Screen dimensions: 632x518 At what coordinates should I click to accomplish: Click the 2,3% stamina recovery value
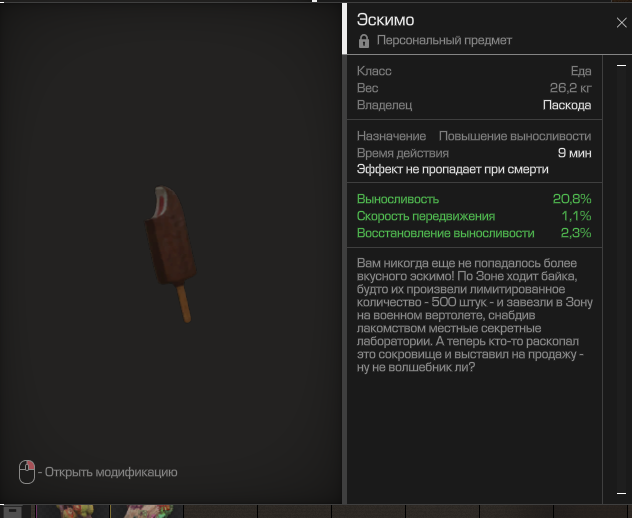tap(576, 233)
